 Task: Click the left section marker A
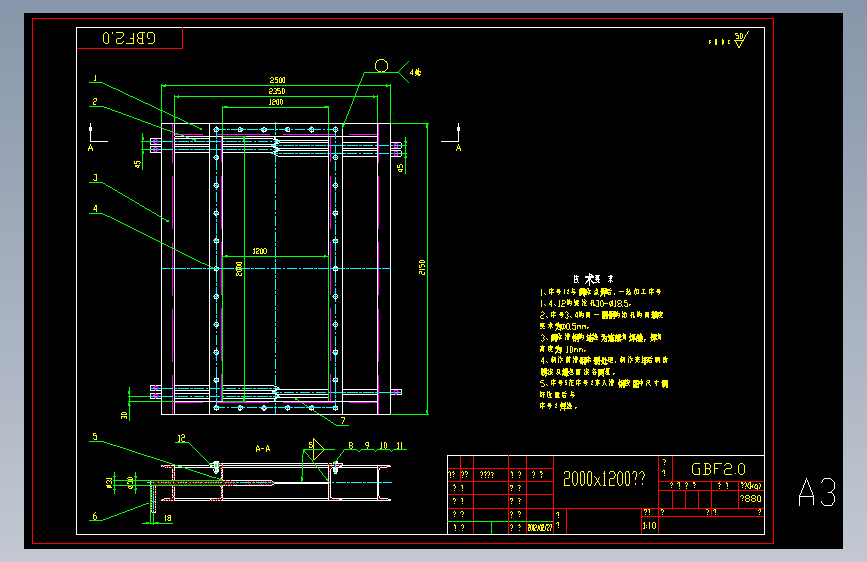pos(91,148)
